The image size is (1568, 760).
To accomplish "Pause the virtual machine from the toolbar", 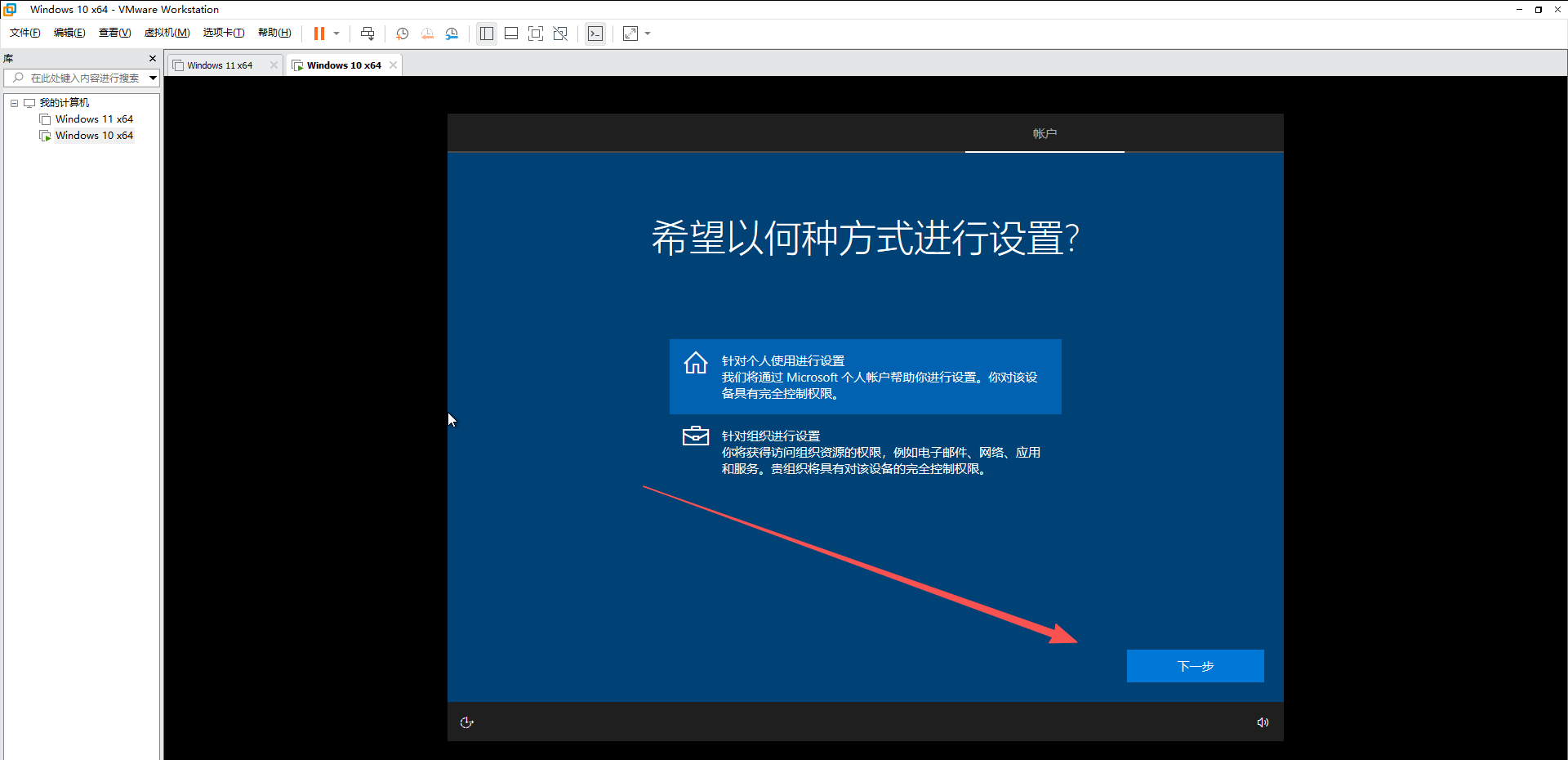I will point(319,34).
